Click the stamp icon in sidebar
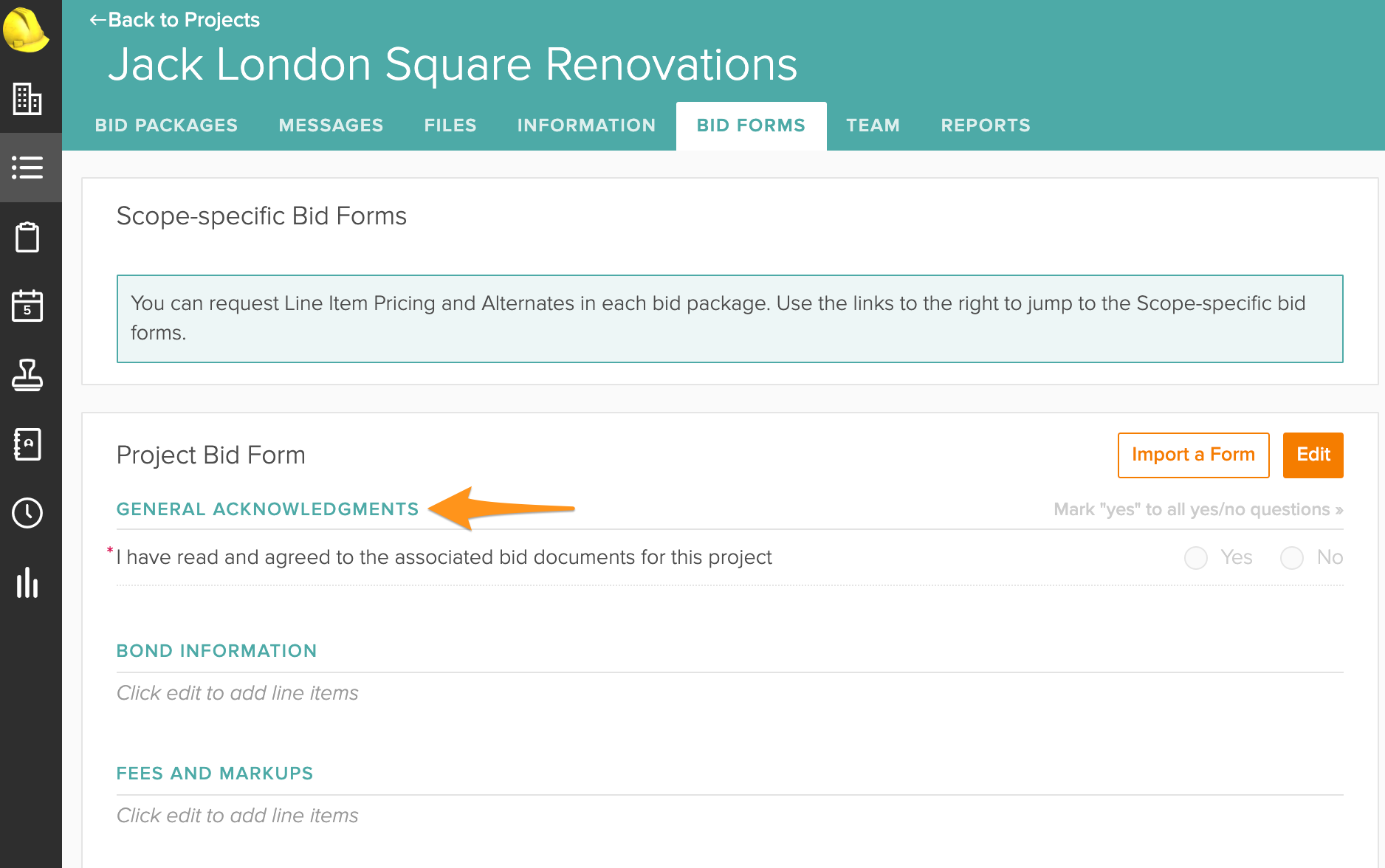Screen dimensions: 1385x868 [x=27, y=375]
